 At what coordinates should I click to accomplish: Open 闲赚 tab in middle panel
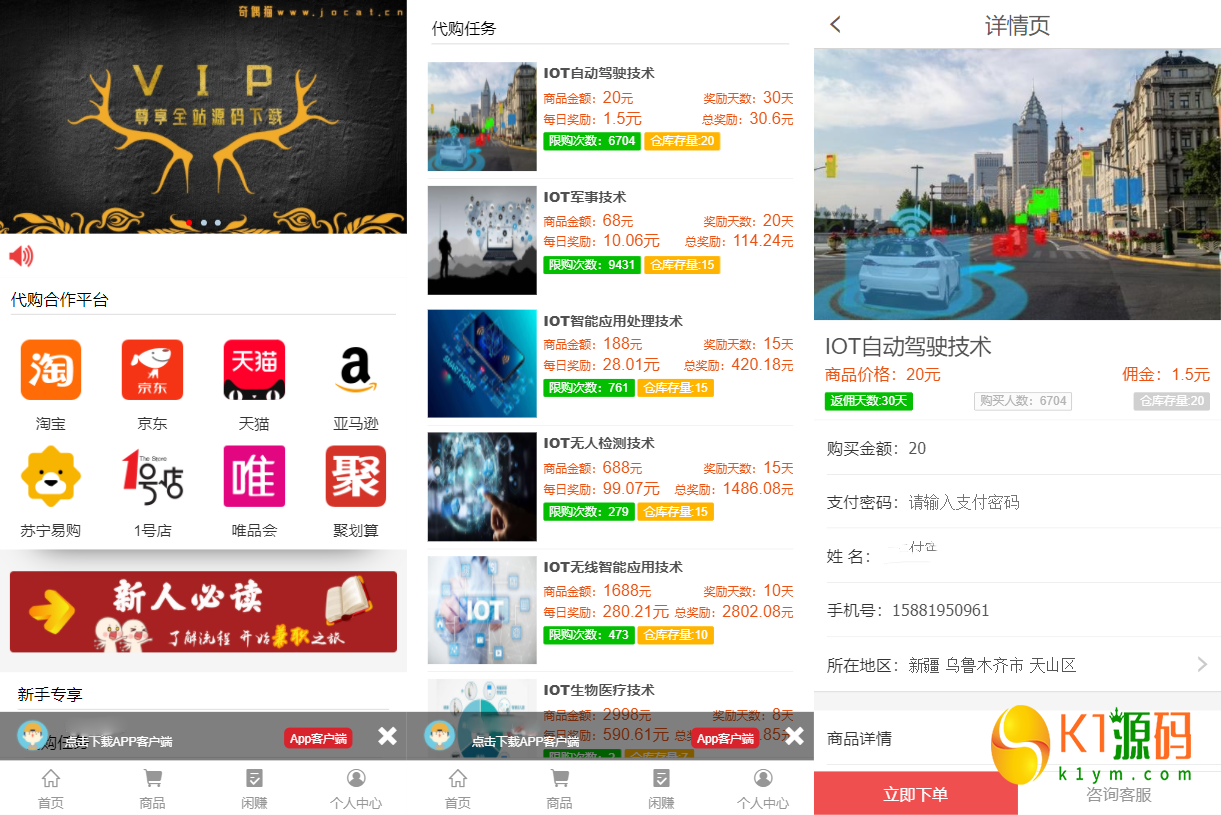coord(661,789)
